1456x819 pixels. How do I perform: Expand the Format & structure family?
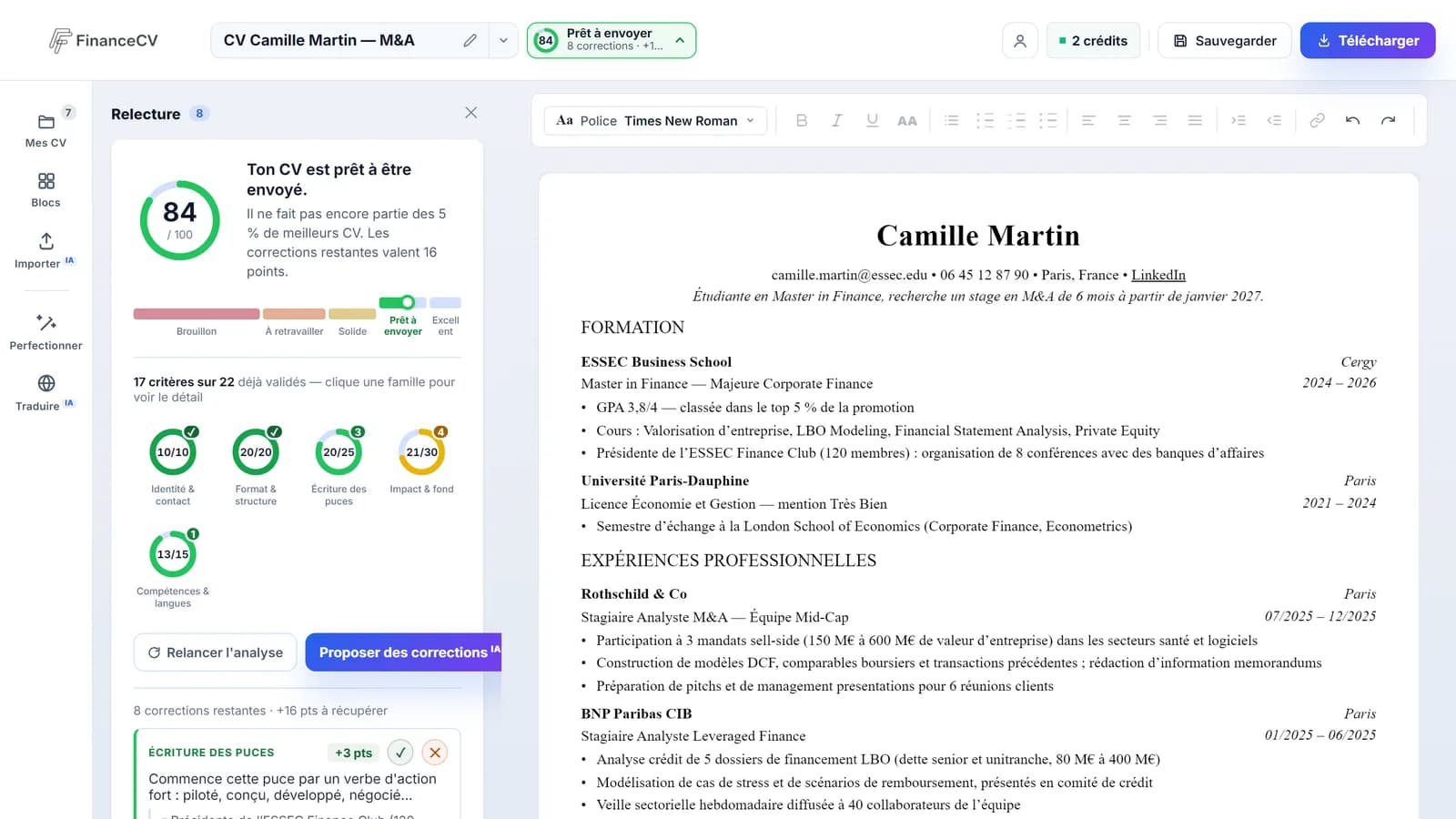point(256,467)
